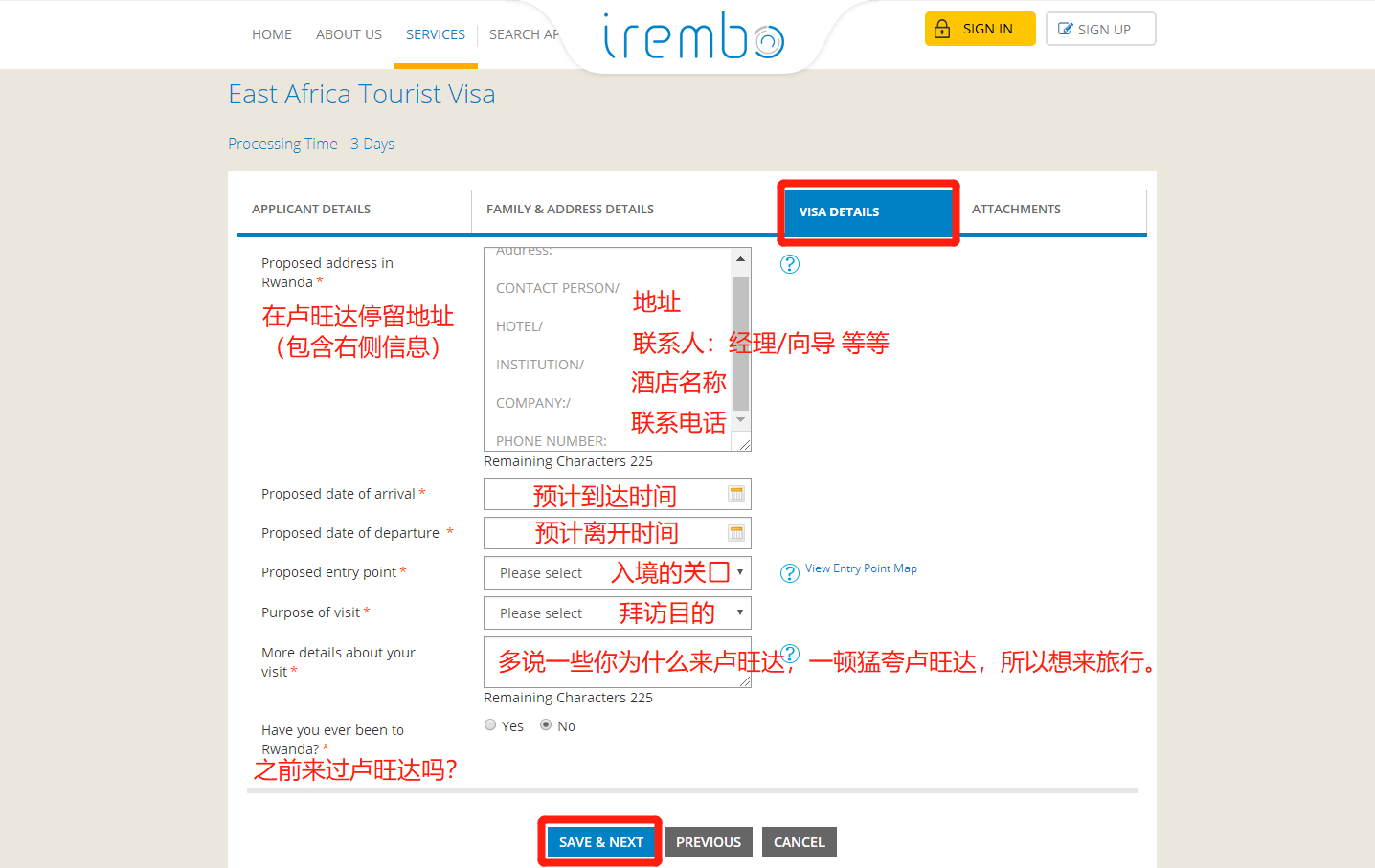Viewport: 1375px width, 868px height.
Task: Click the More details about your visit textarea
Action: pos(618,662)
